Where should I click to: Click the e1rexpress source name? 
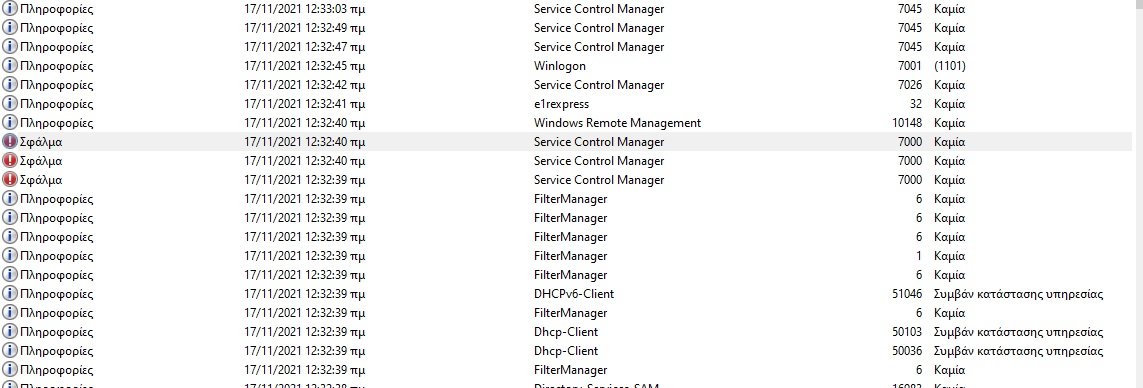[561, 104]
